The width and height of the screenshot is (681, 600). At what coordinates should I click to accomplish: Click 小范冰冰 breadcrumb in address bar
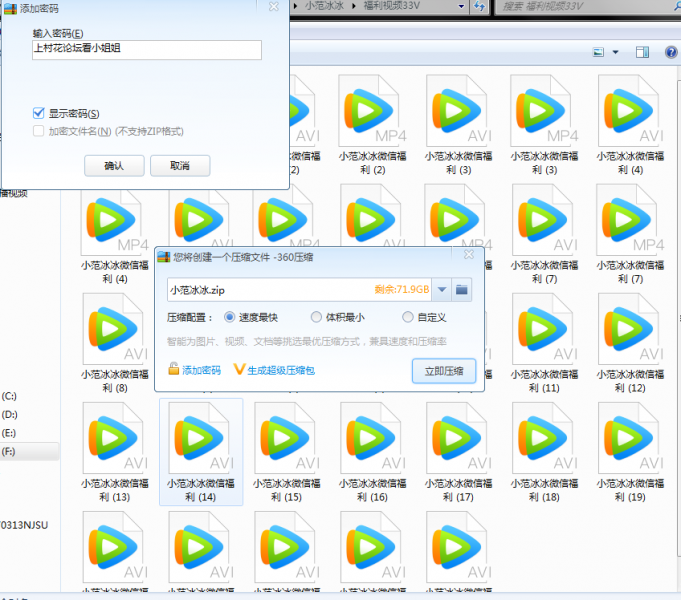[x=324, y=6]
